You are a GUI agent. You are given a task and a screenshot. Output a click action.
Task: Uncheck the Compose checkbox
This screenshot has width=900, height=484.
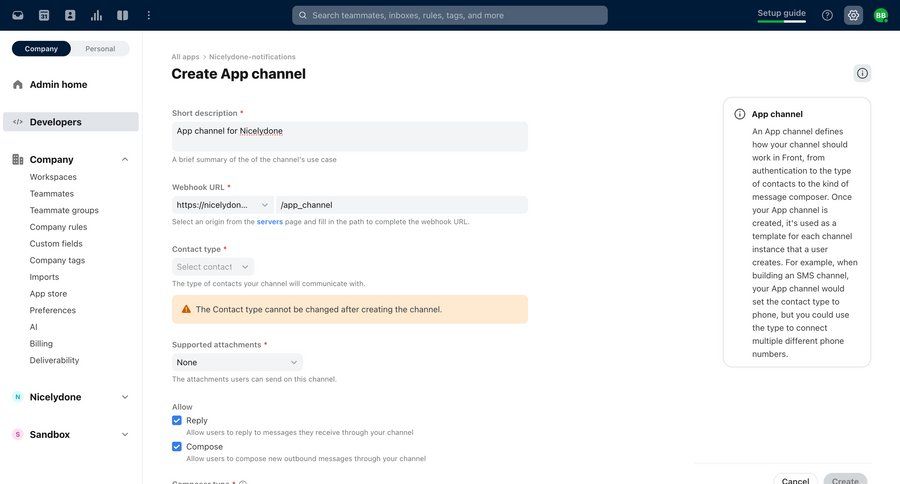[177, 446]
